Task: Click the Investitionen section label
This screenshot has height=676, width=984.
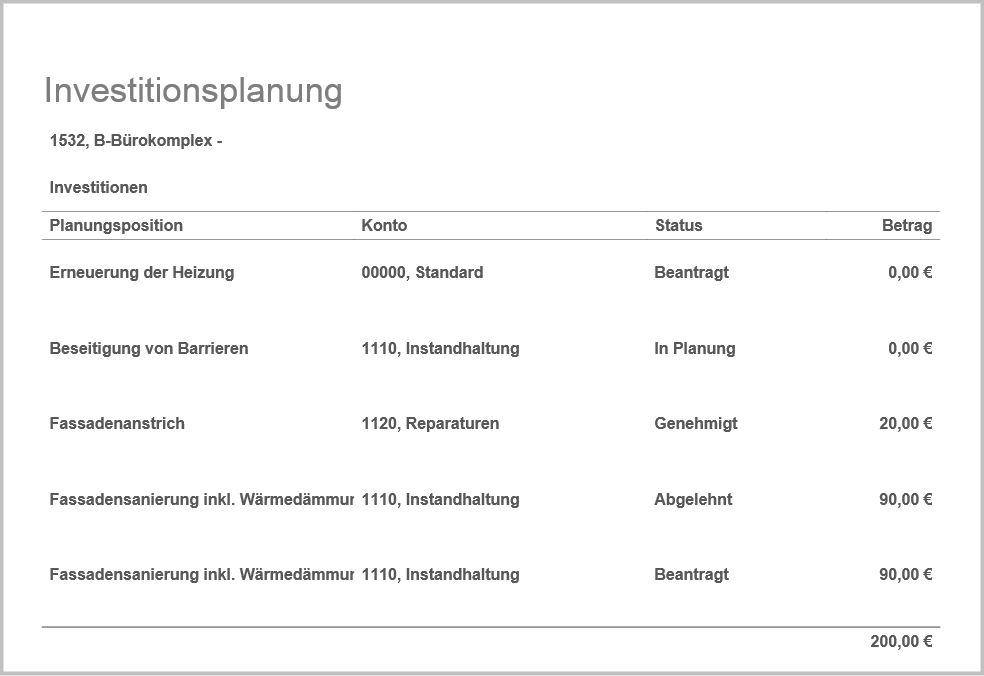Action: click(98, 188)
